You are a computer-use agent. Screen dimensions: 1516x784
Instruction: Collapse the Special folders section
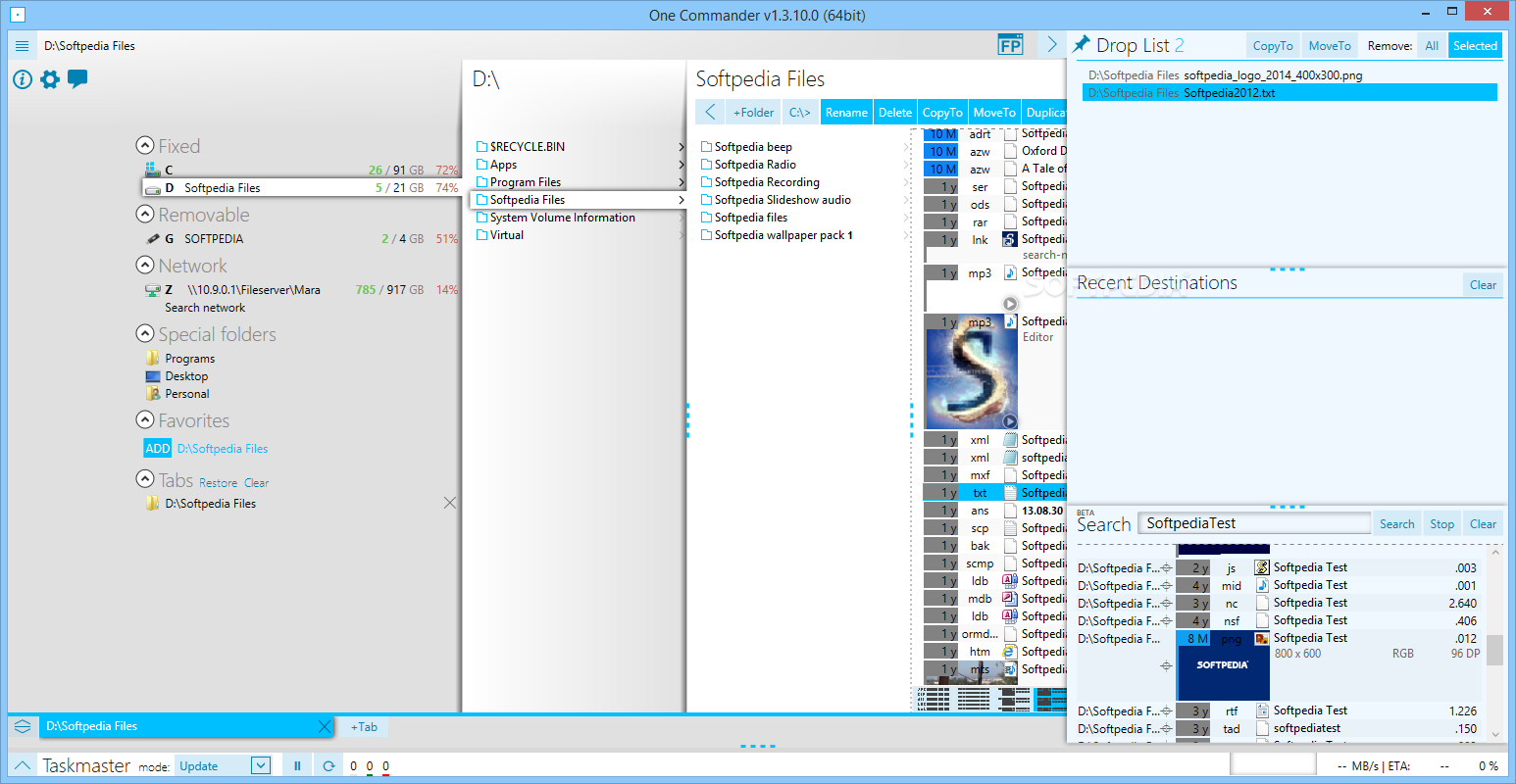[145, 333]
